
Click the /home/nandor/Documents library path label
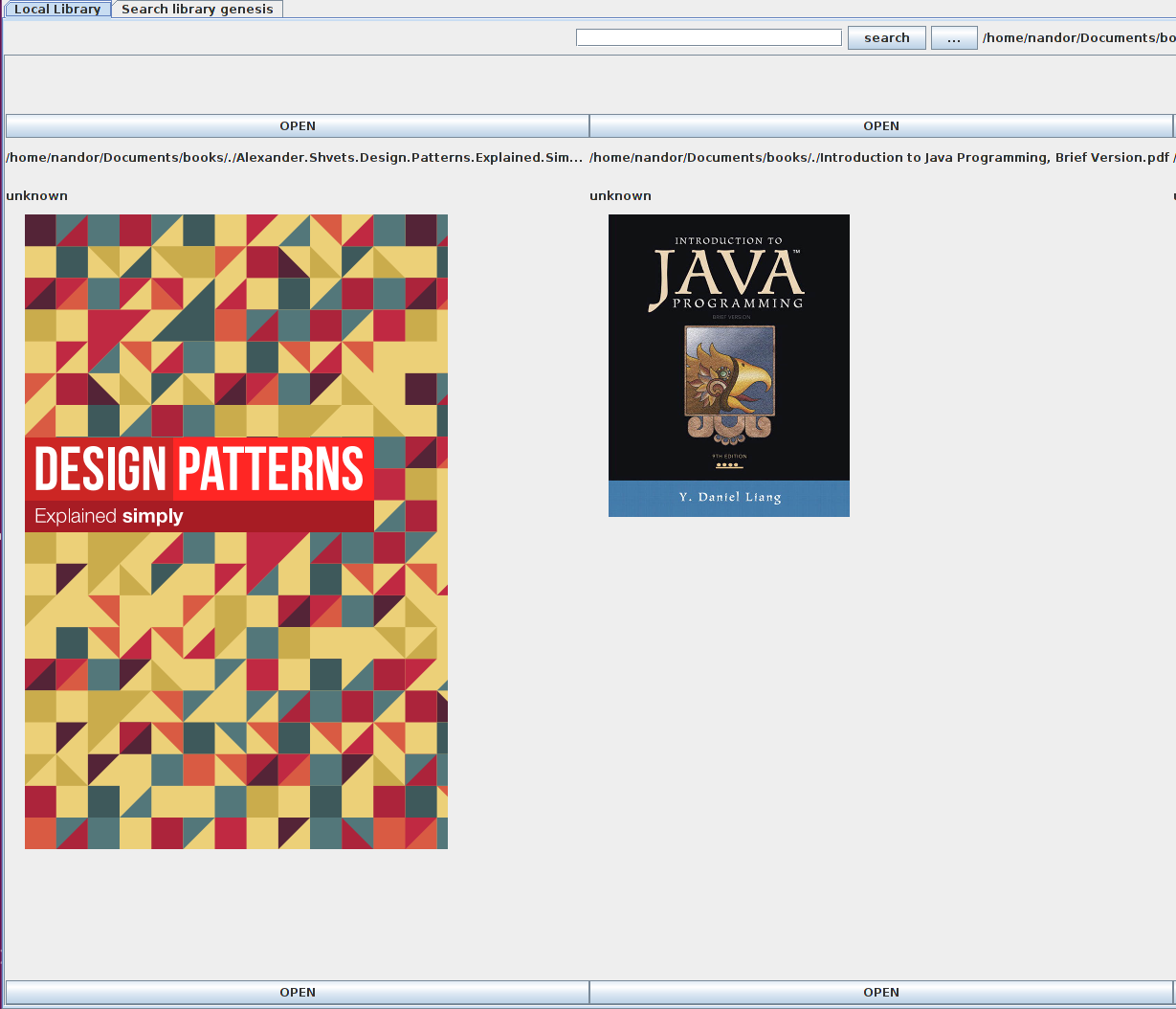point(1078,38)
